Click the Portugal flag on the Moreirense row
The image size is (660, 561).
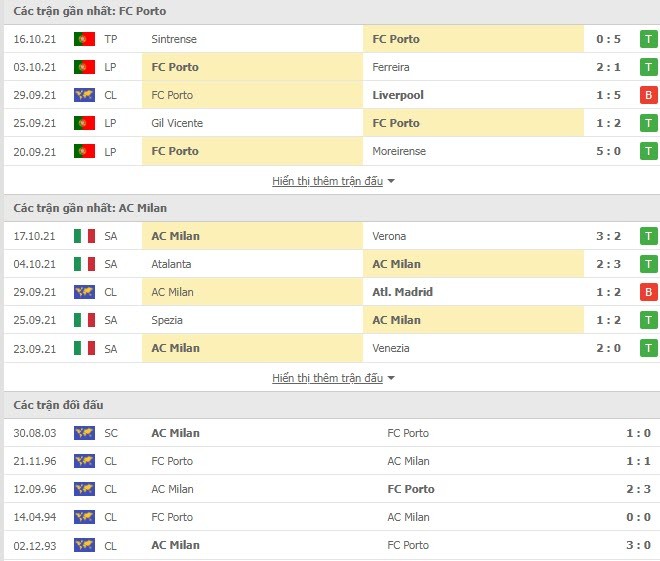pos(84,151)
